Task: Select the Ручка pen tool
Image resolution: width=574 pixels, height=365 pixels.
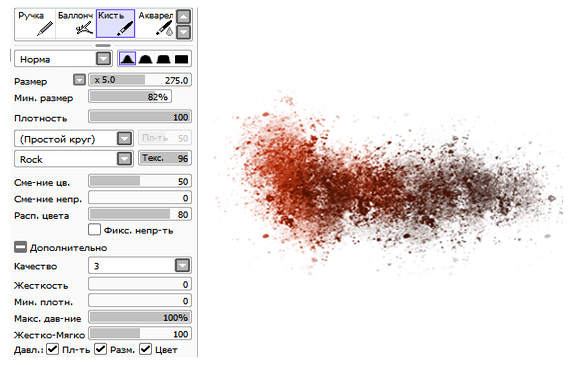Action: [x=36, y=24]
